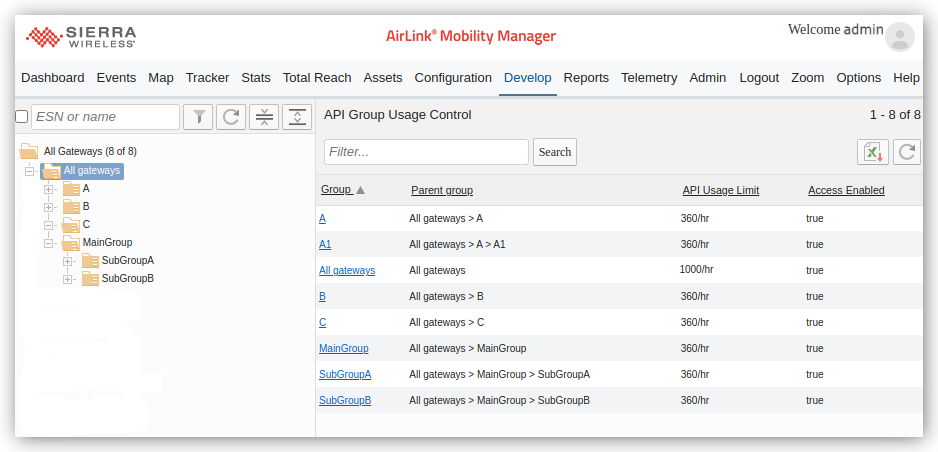
Task: Open group B link in table
Action: pos(322,297)
